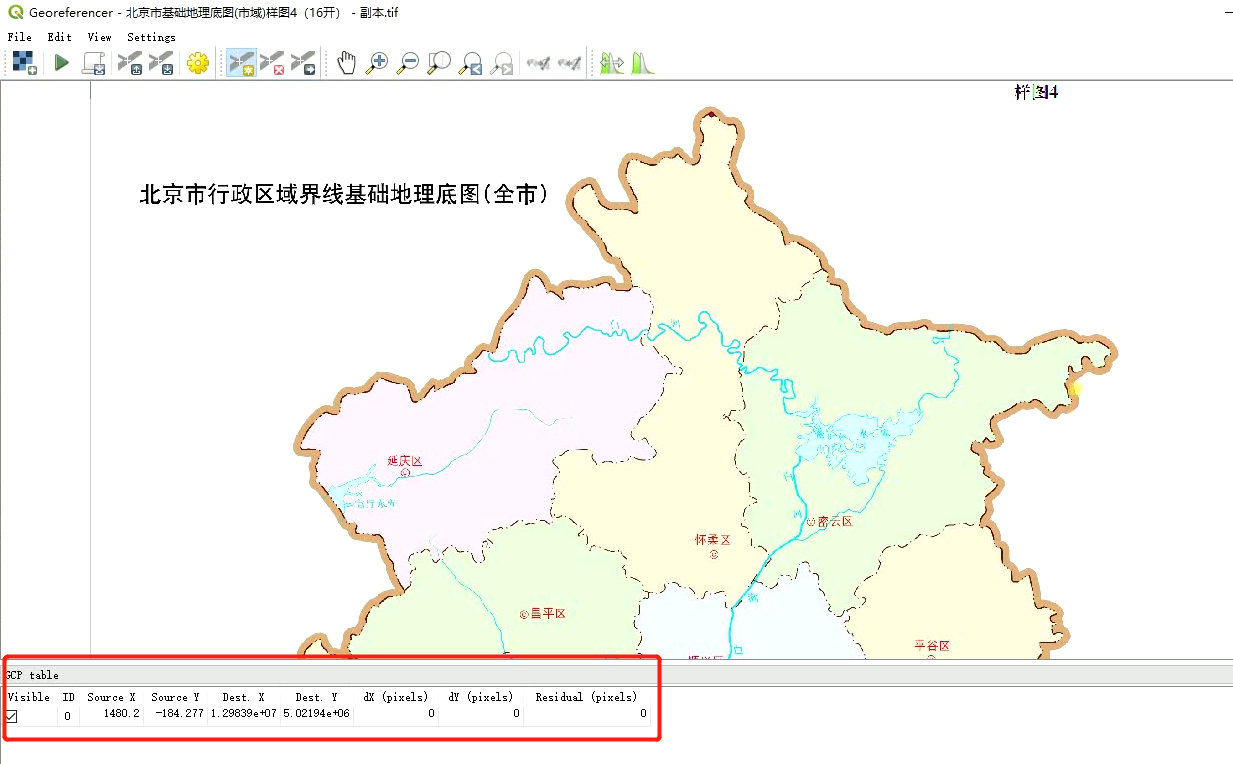Viewport: 1233px width, 764px height.
Task: Open the View menu
Action: pos(100,37)
